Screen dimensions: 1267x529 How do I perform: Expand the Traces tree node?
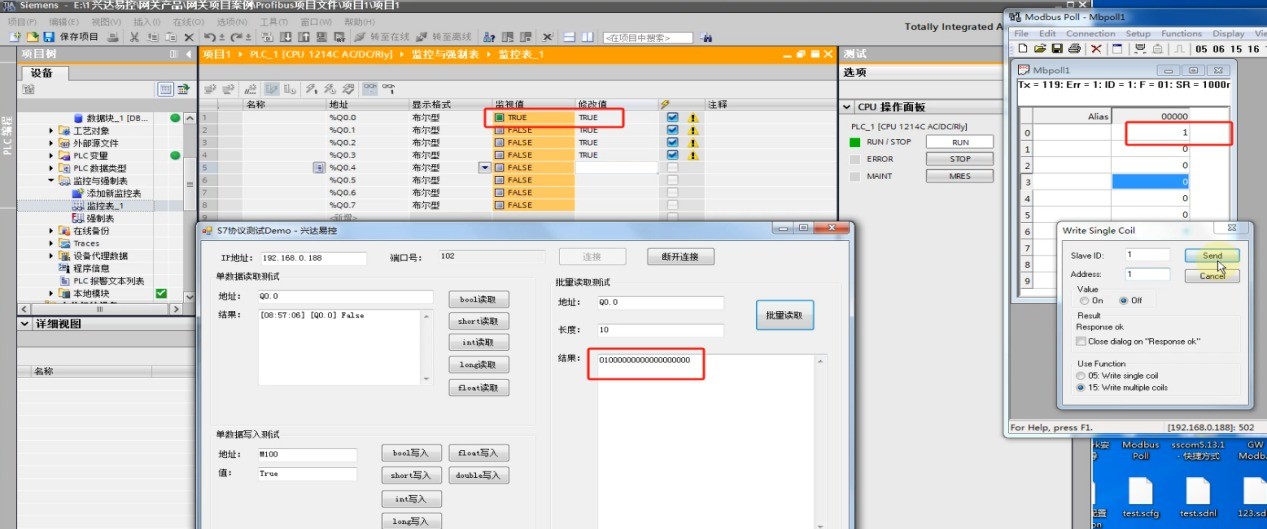[x=52, y=243]
